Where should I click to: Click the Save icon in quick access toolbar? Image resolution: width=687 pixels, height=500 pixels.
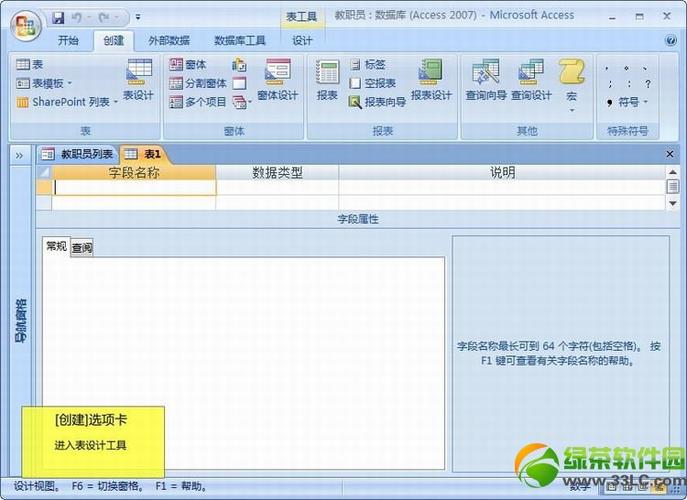58,18
